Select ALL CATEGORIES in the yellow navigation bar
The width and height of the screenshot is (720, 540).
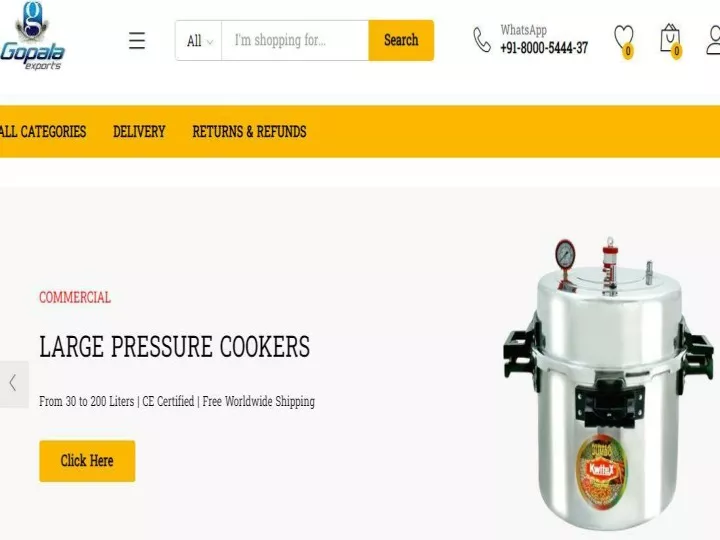(43, 132)
